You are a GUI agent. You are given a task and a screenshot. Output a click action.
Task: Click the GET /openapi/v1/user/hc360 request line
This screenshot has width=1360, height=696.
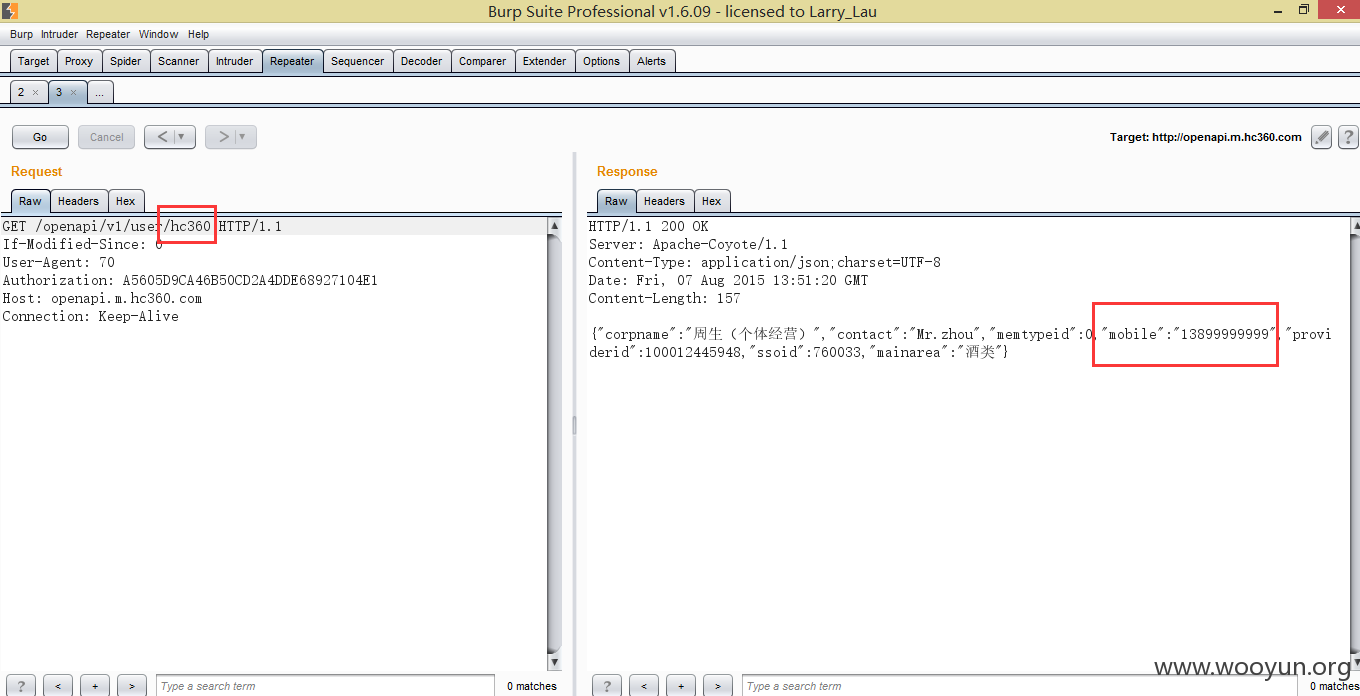pyautogui.click(x=142, y=226)
